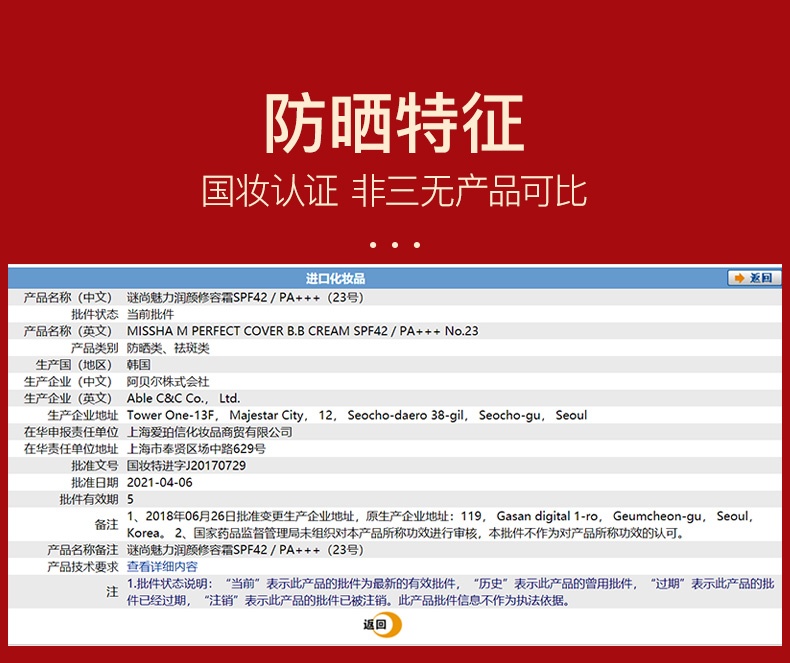Select the product name 谜尚魅力润颜修容霜SPF42 in the first table row
The image size is (790, 663).
(x=197, y=298)
